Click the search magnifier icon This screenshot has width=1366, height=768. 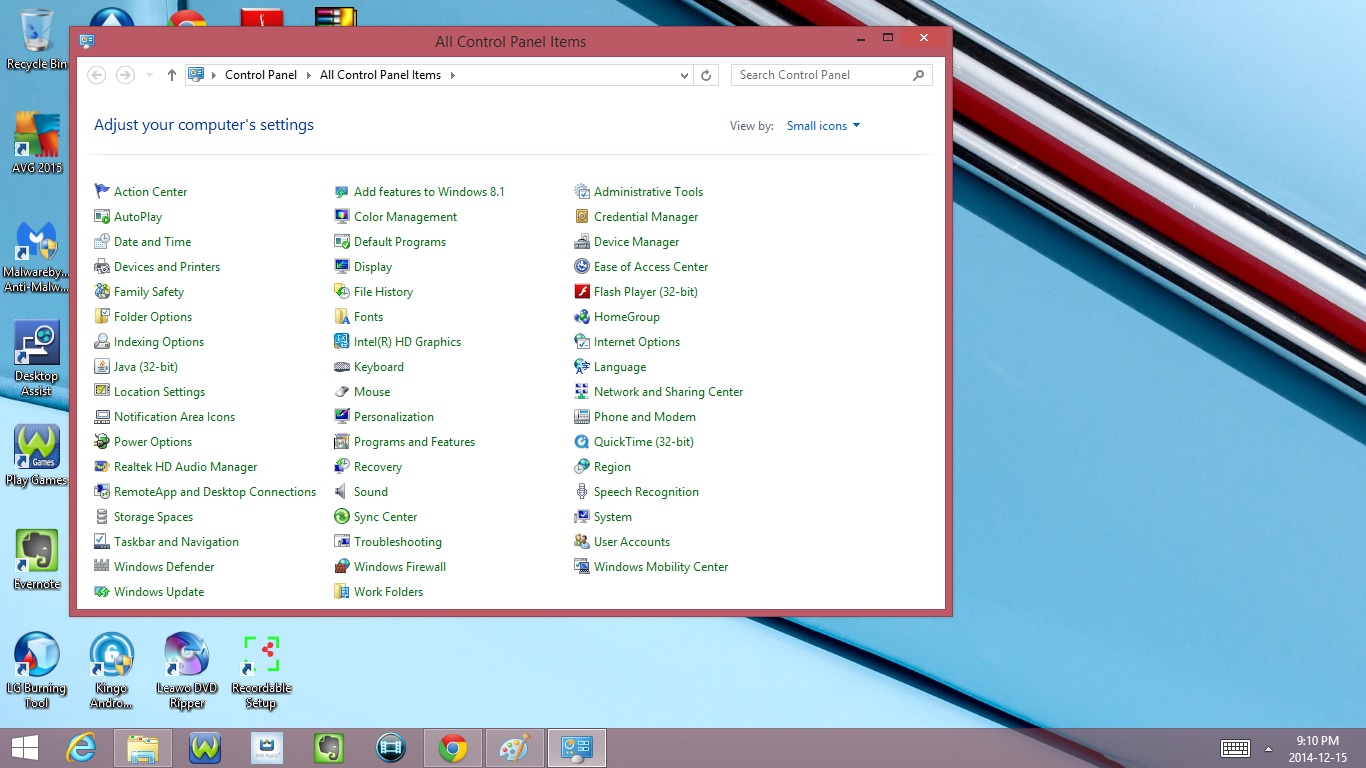919,75
